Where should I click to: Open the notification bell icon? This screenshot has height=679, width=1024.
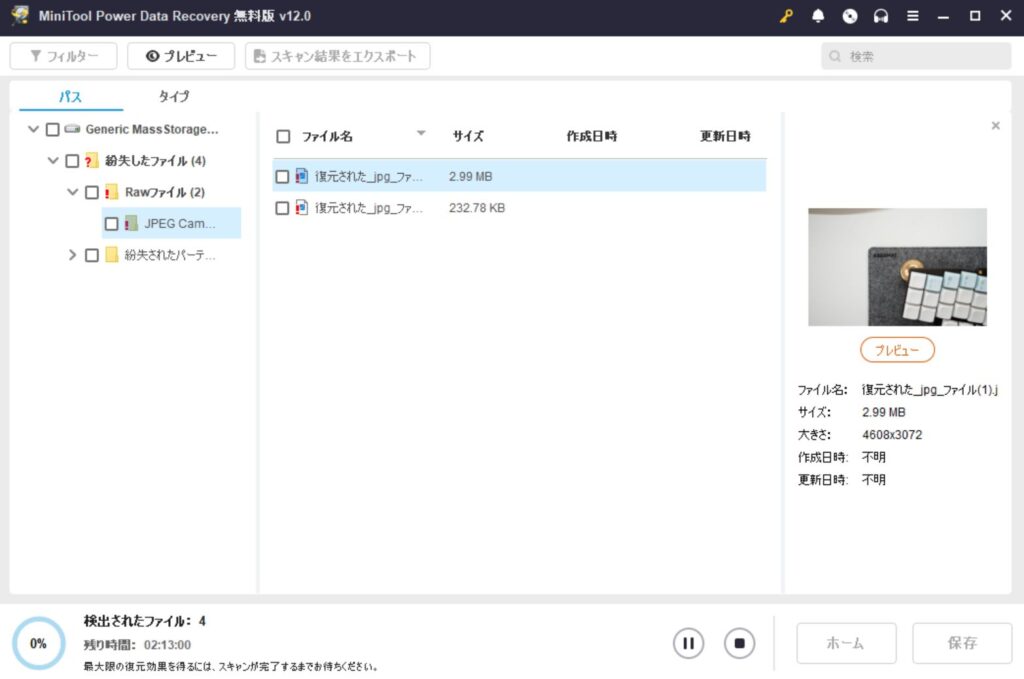[818, 16]
